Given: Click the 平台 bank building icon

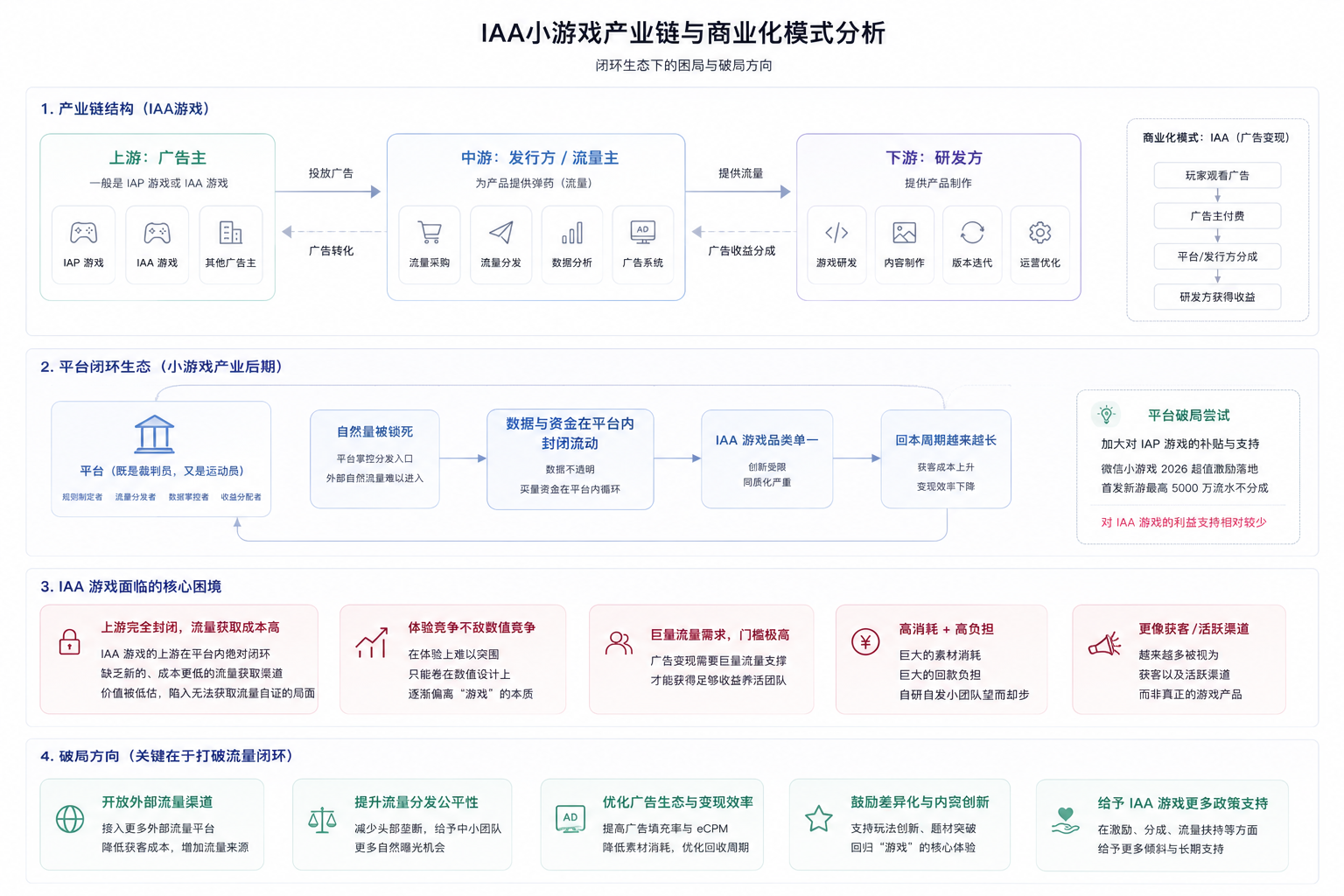Looking at the screenshot, I should point(154,434).
